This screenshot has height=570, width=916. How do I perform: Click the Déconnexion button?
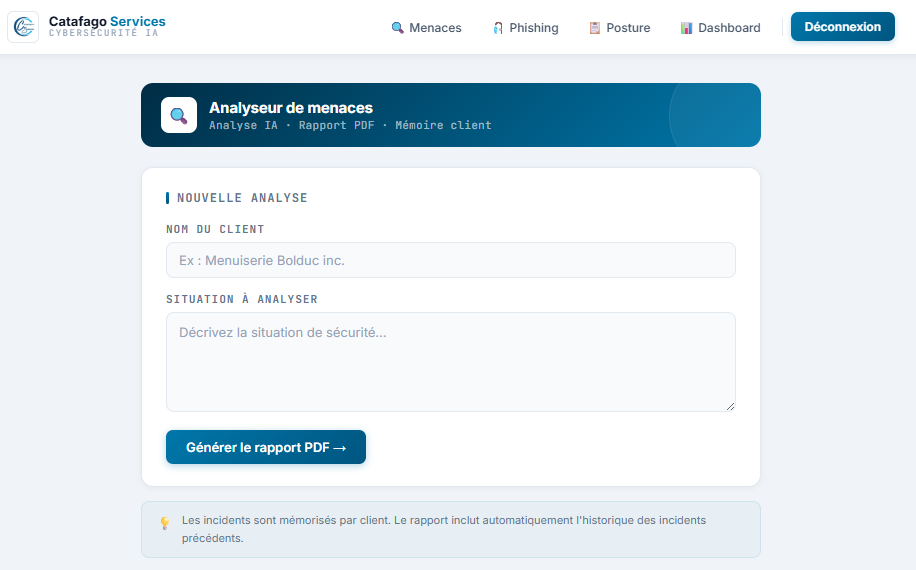[842, 27]
